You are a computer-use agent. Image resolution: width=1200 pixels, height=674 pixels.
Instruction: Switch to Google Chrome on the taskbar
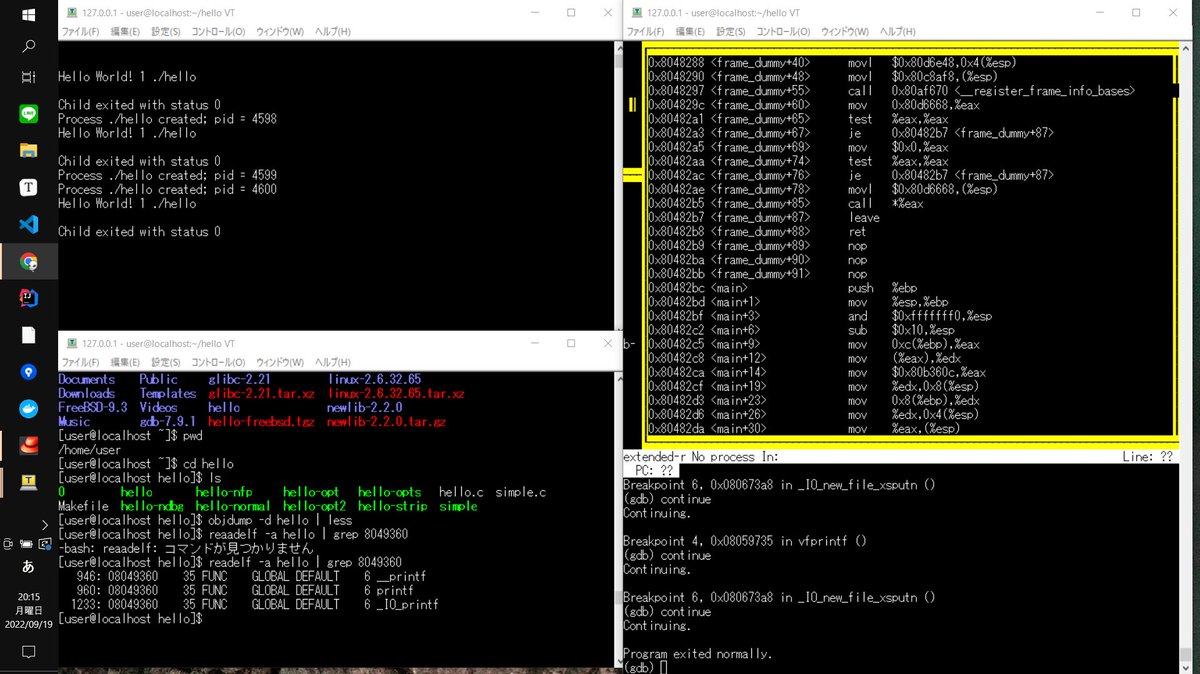(28, 261)
